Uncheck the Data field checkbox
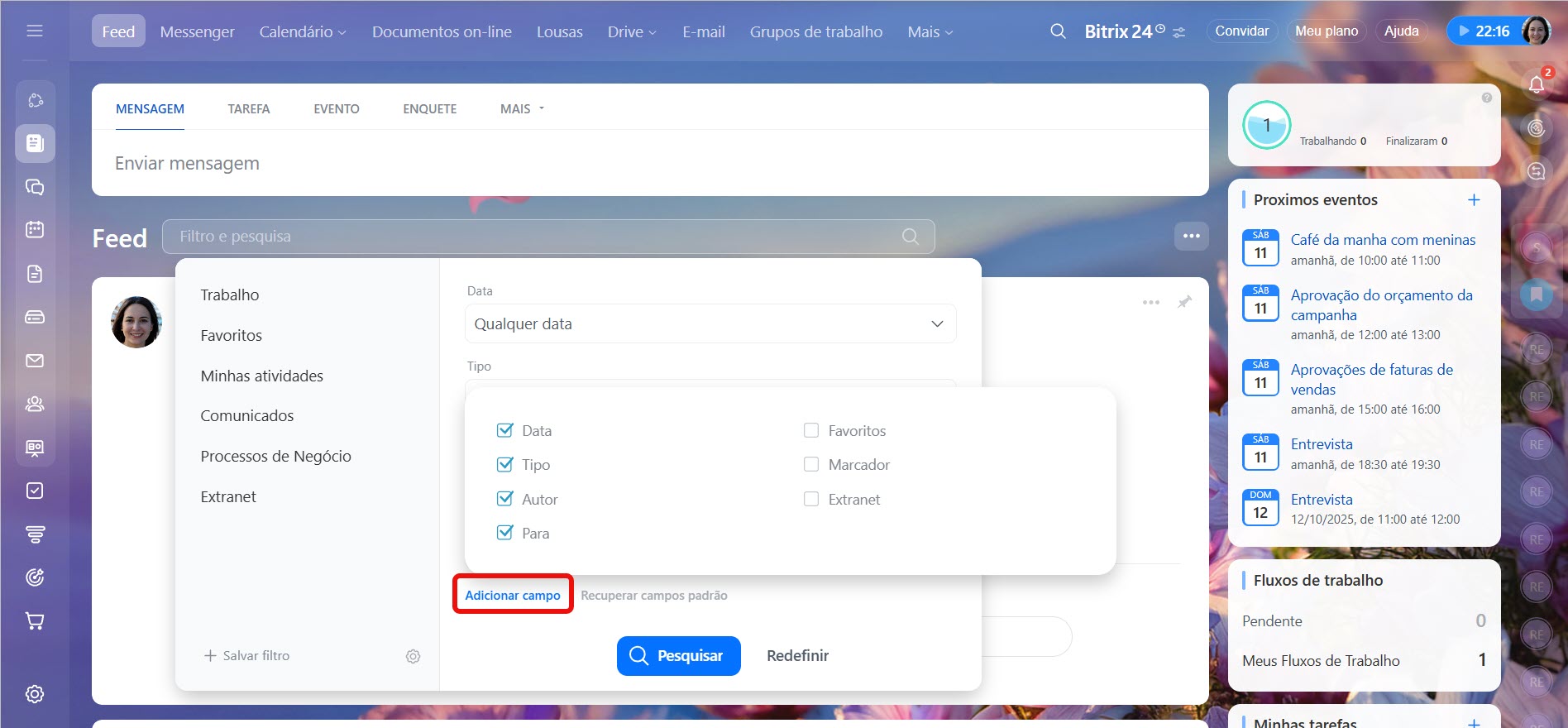Image resolution: width=1568 pixels, height=728 pixels. [x=504, y=430]
